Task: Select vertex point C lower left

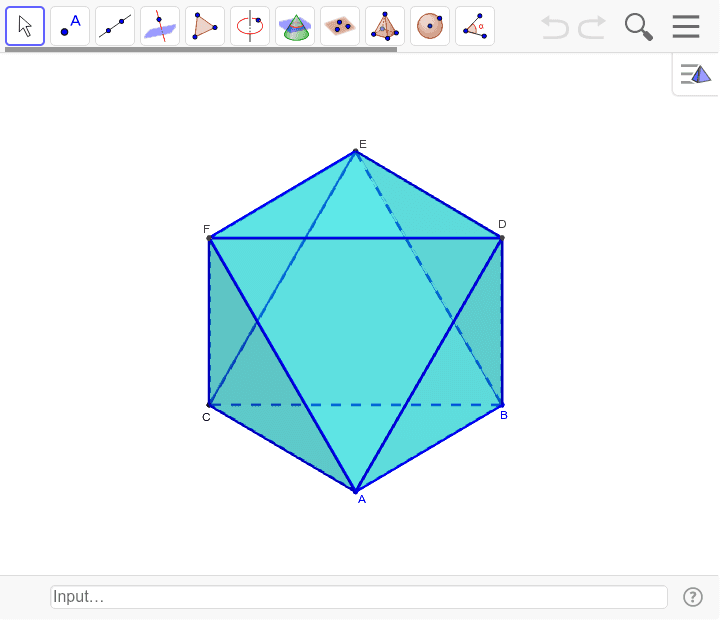Action: pos(209,405)
